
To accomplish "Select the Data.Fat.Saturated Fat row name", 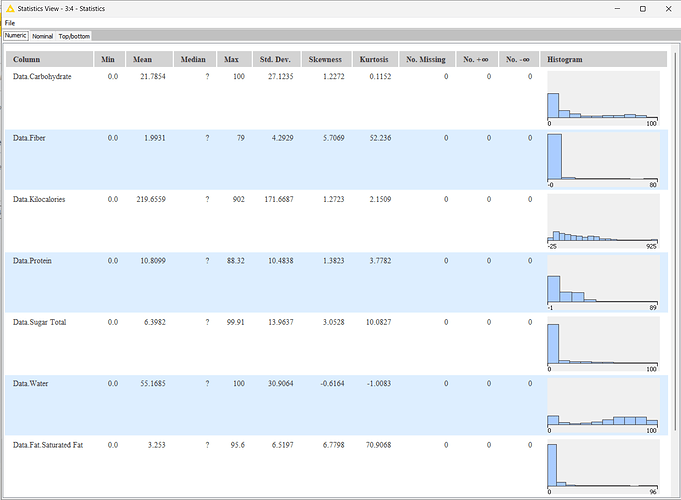I will [x=48, y=445].
